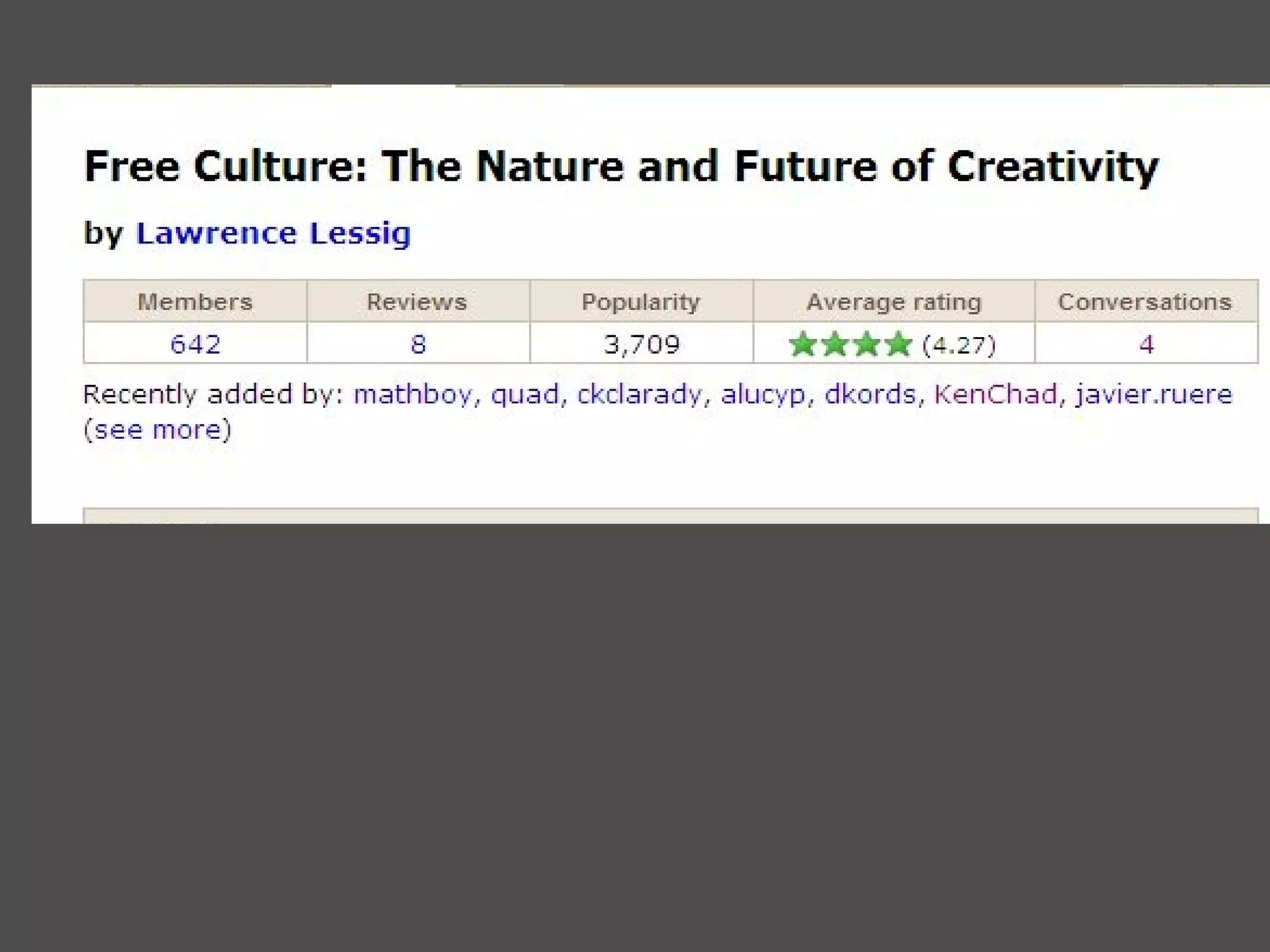Click the second green rating star
The width and height of the screenshot is (1270, 952).
click(x=835, y=344)
